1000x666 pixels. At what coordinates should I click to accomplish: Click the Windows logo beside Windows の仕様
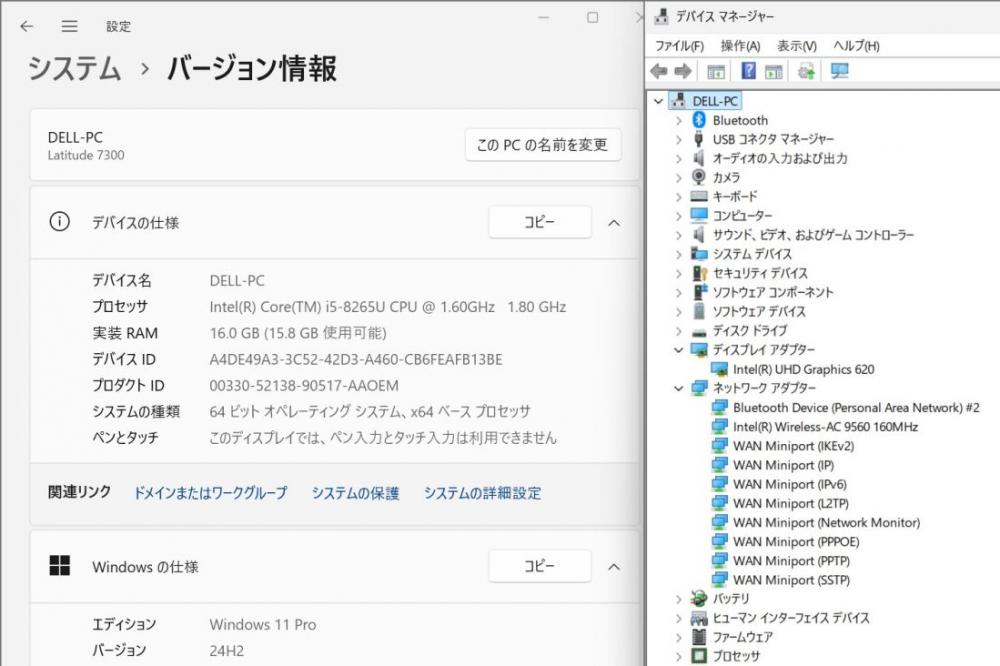pos(60,565)
